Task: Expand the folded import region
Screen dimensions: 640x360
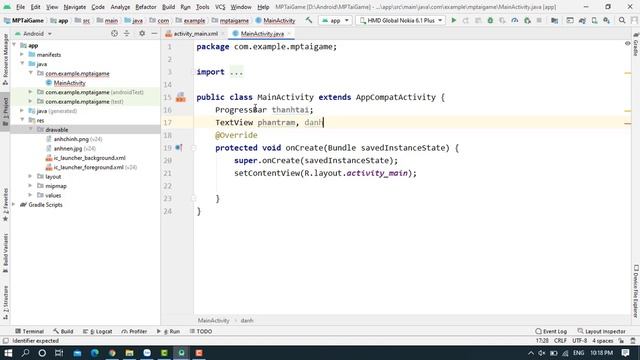Action: point(236,72)
